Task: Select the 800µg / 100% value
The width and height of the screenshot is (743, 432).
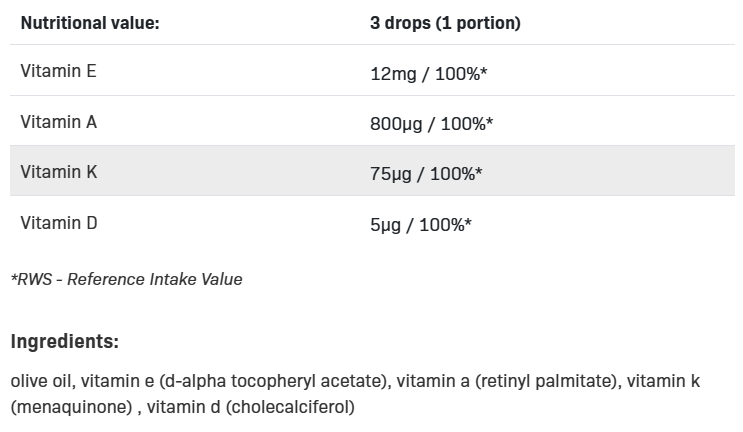Action: coord(431,124)
